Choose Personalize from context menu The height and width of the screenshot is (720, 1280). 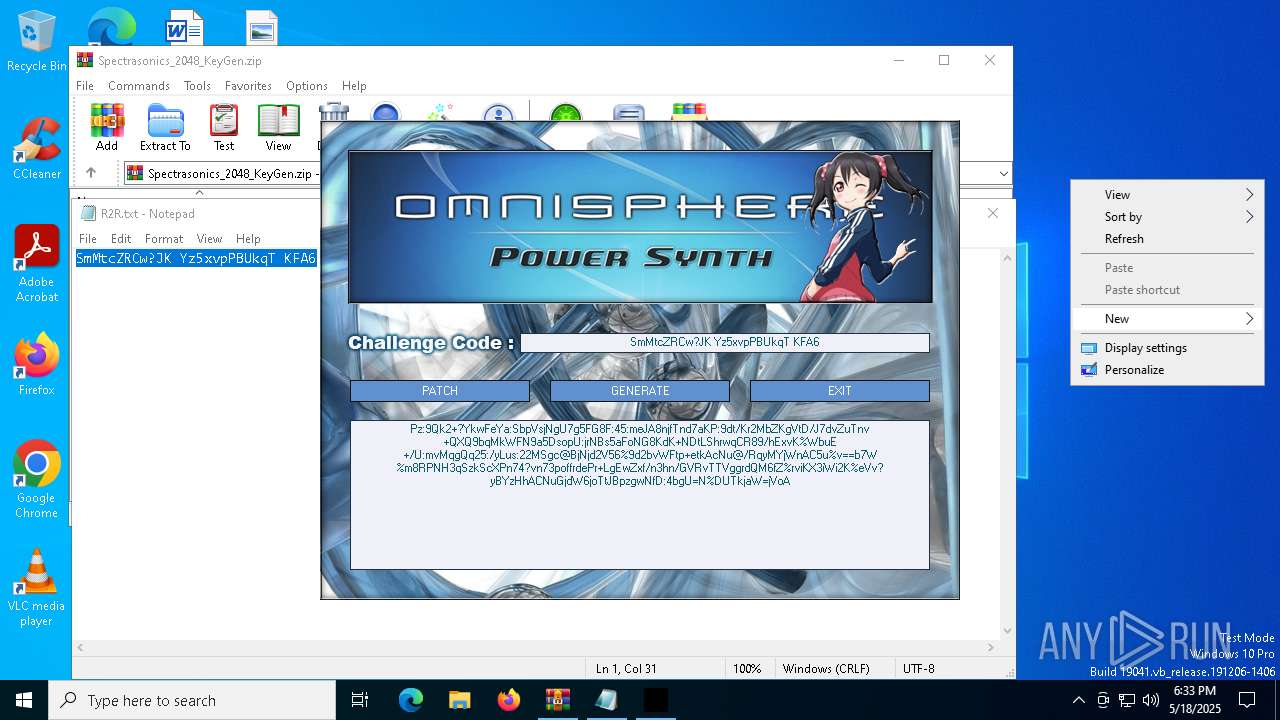[x=1167, y=370]
